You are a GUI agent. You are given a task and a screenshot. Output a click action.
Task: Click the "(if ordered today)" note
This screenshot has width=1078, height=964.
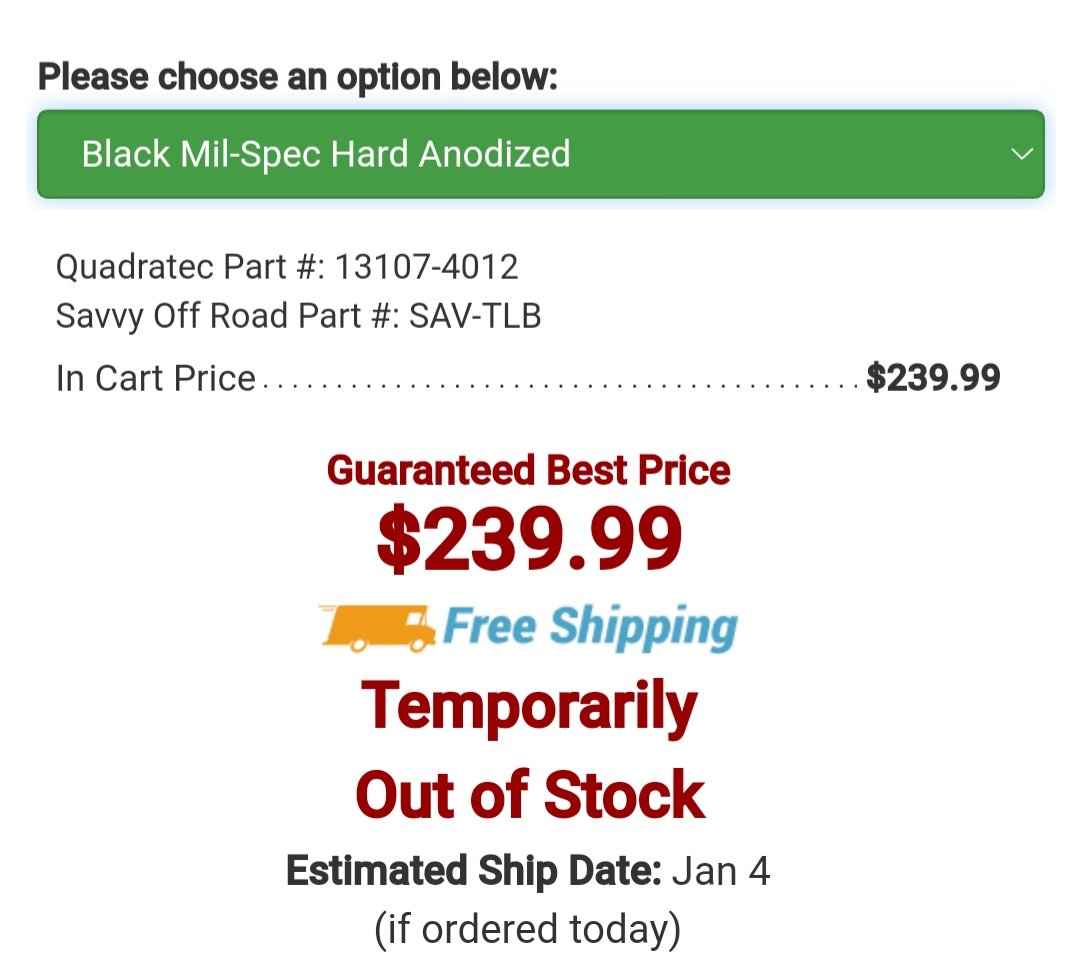point(528,929)
